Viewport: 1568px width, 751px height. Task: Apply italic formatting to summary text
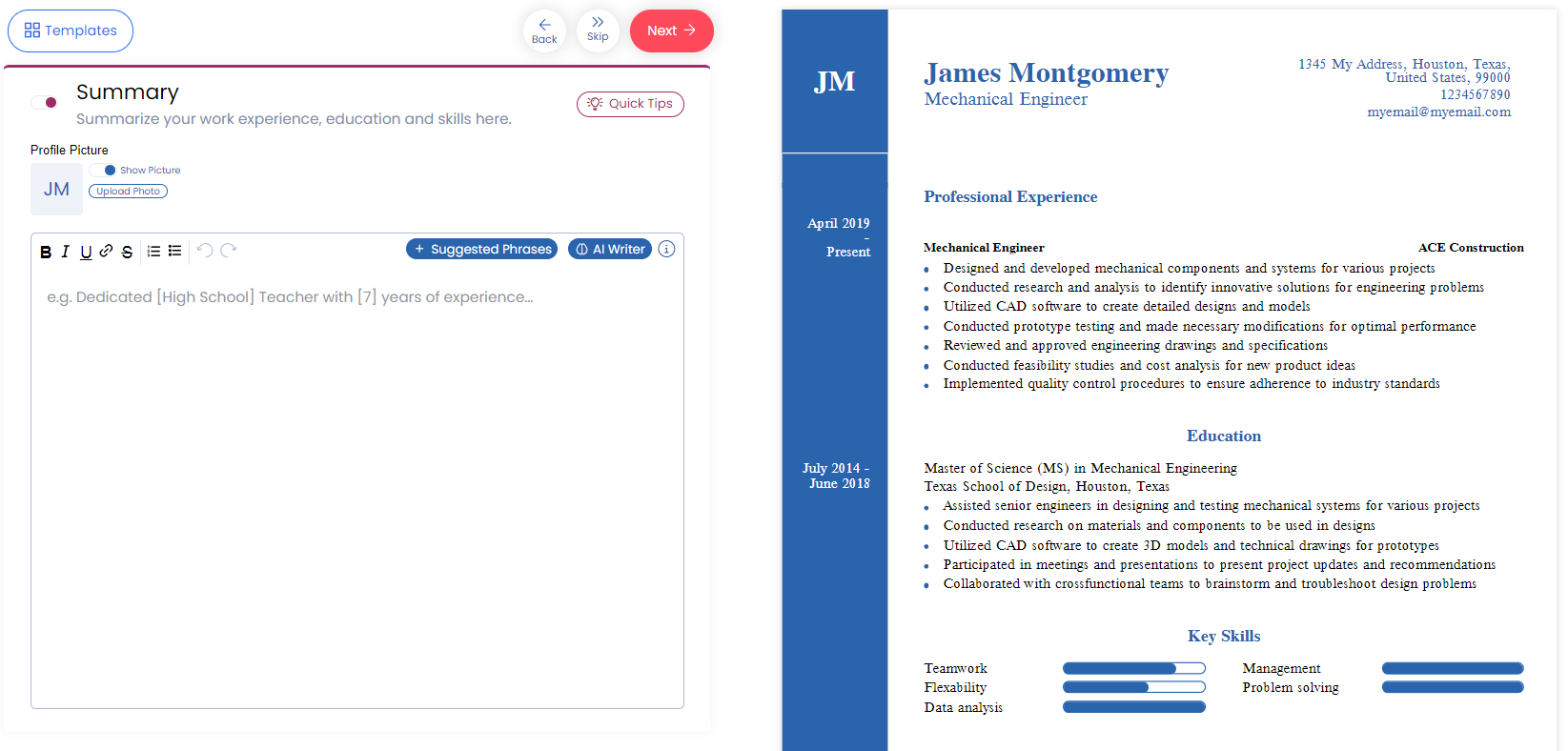click(x=65, y=252)
